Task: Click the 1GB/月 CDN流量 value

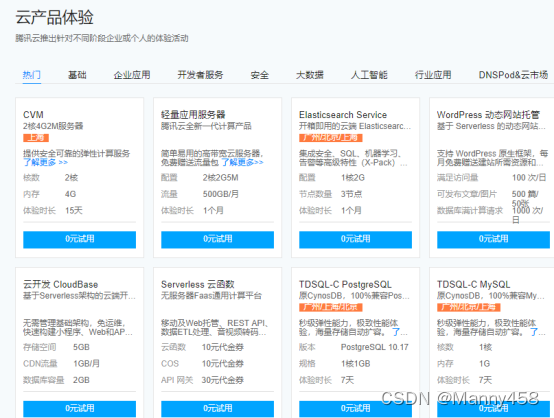Action: click(x=86, y=364)
